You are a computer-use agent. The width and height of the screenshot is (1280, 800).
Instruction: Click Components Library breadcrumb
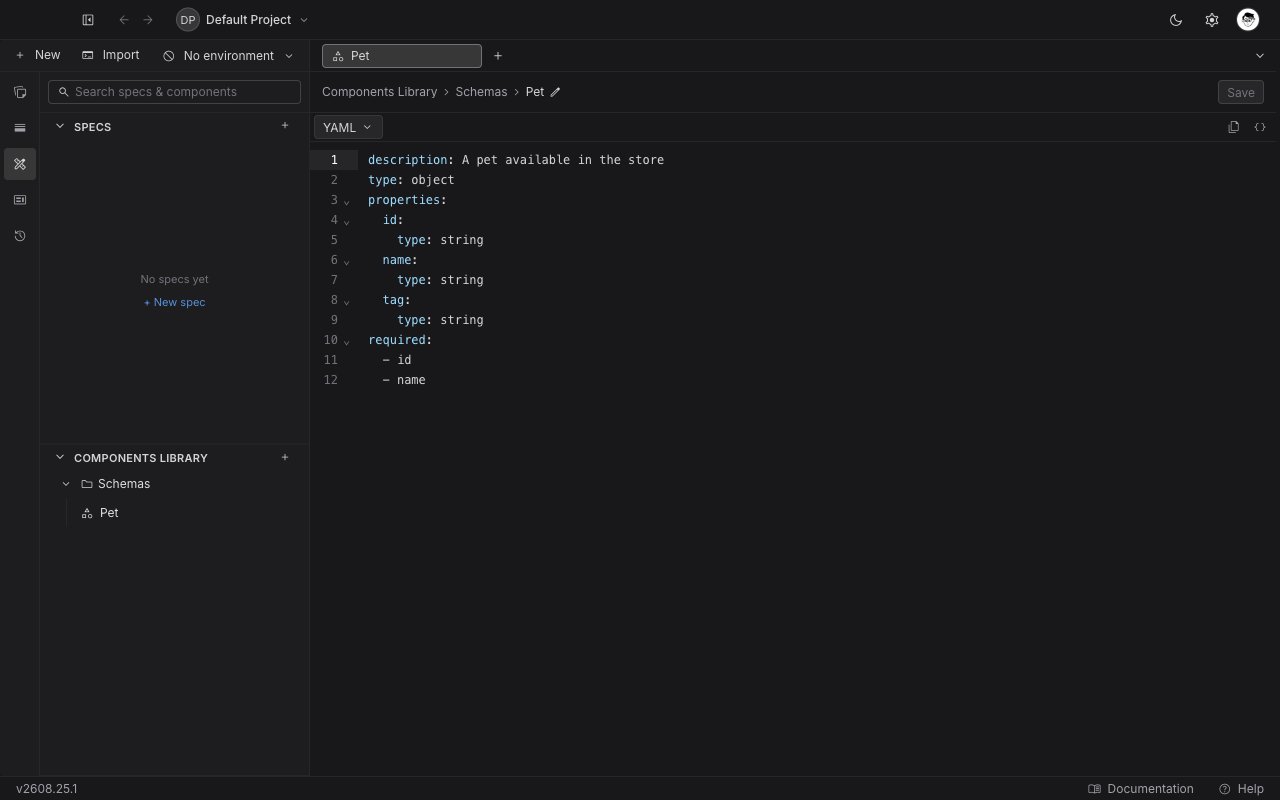pyautogui.click(x=379, y=92)
